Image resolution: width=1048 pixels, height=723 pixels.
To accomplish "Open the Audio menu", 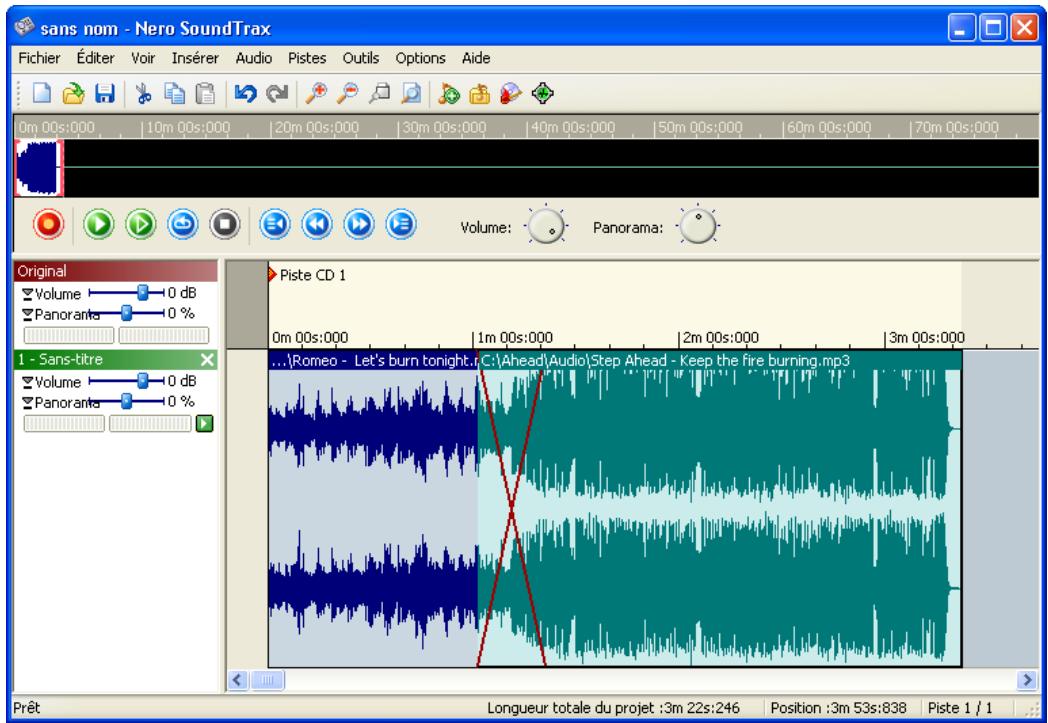I will (253, 58).
